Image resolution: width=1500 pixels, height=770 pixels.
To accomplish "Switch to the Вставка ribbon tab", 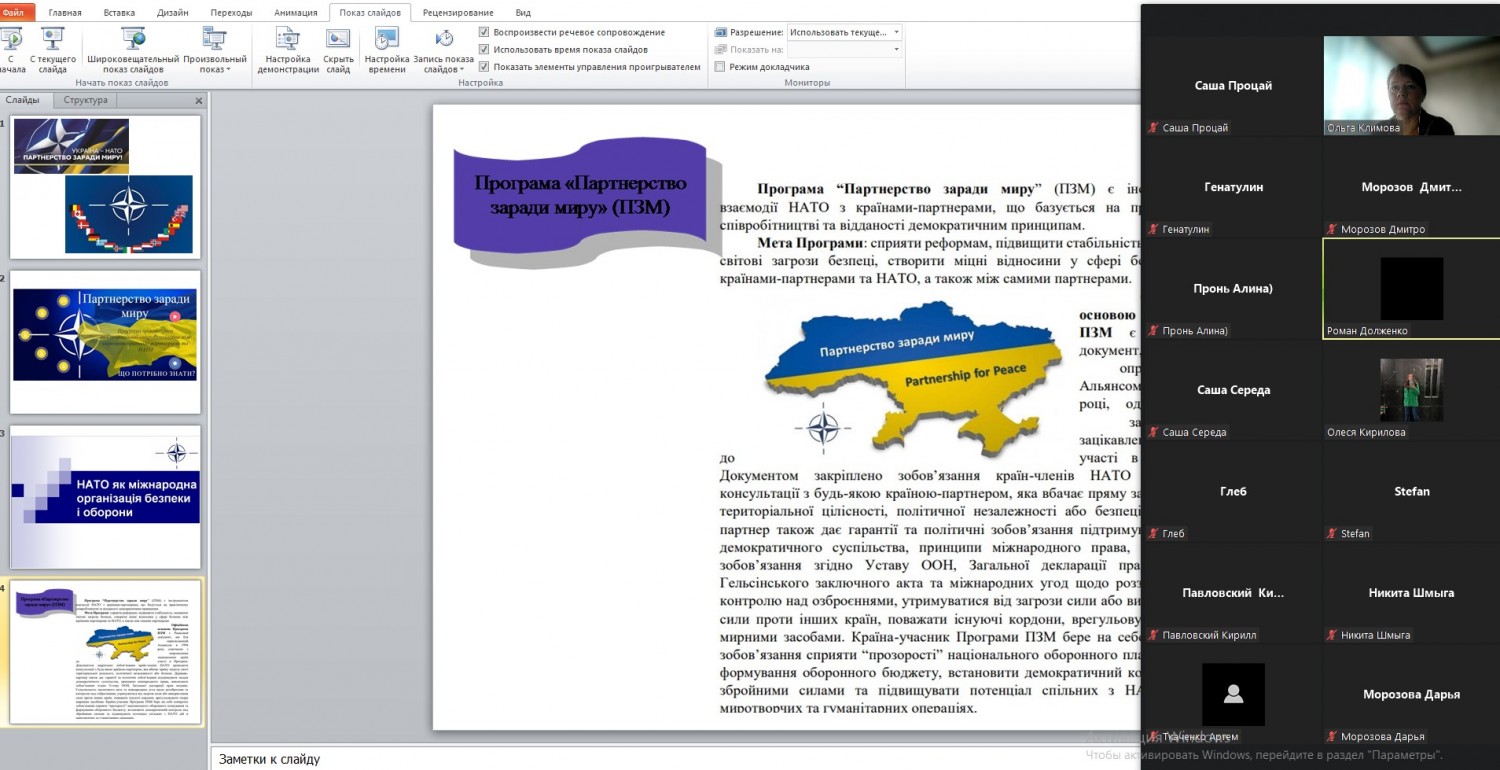I will (119, 13).
